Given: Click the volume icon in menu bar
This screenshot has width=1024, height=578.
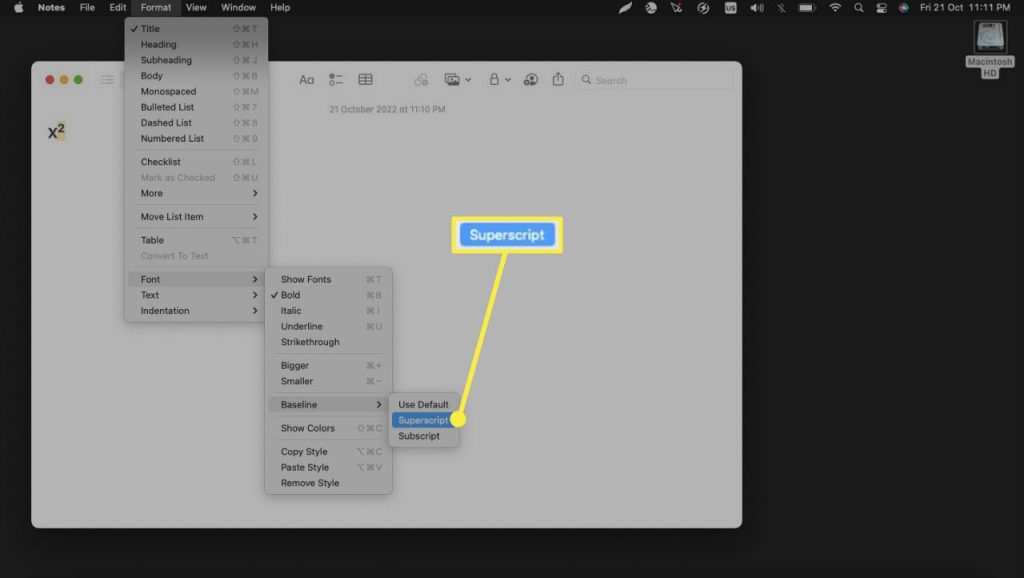Looking at the screenshot, I should pos(757,8).
